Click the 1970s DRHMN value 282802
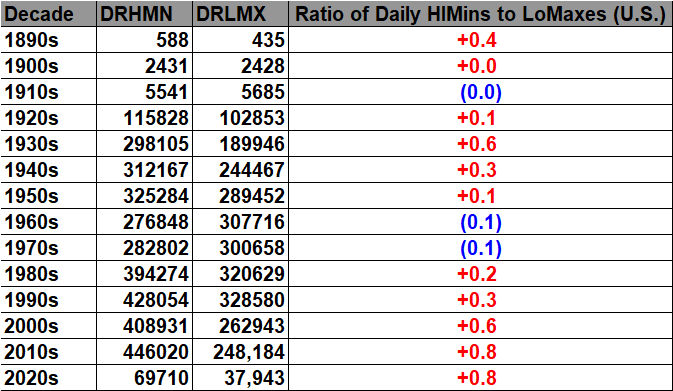Screen dimensions: 673x391 [156, 249]
